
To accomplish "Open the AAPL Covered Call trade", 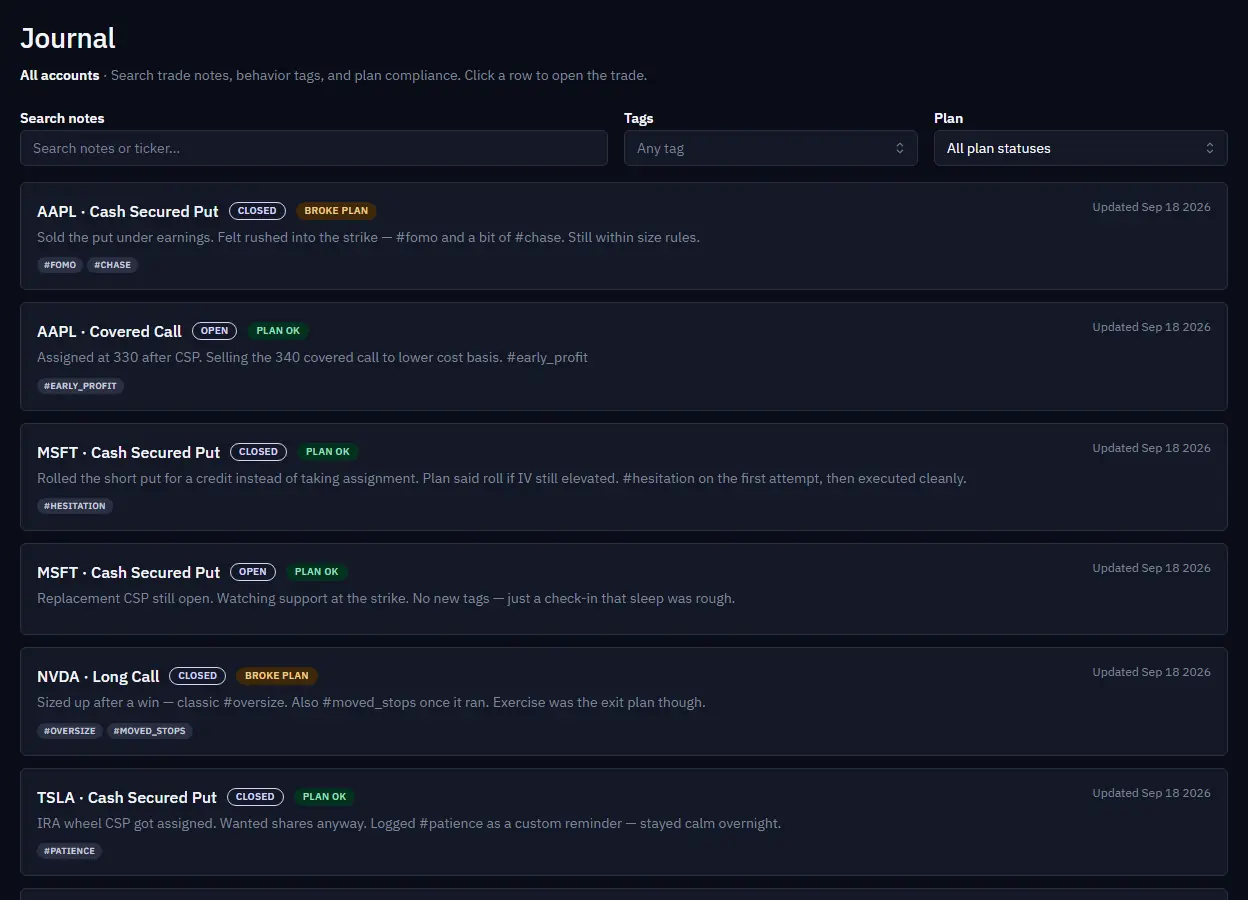I will [x=623, y=357].
